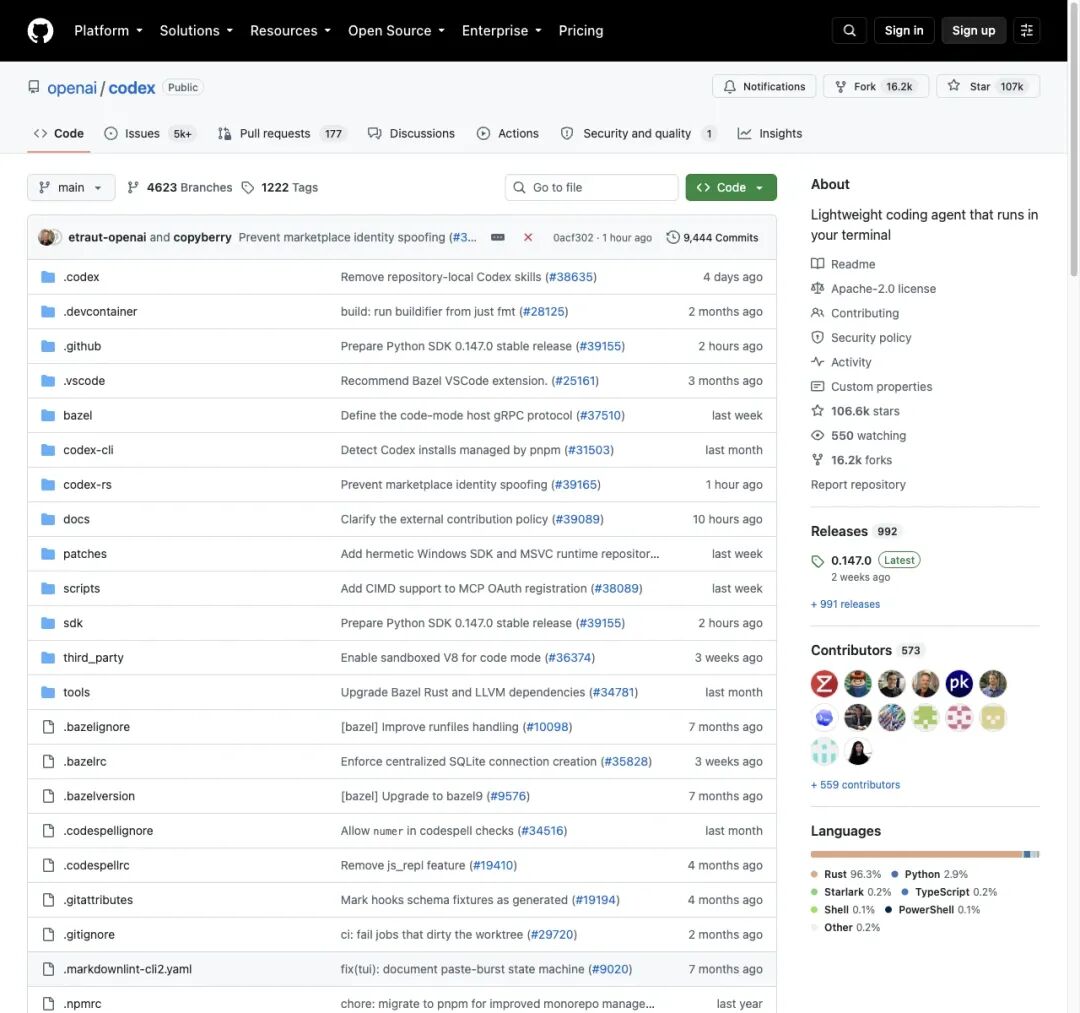Open the main branch selector dropdown
1080x1013 pixels.
[x=71, y=187]
